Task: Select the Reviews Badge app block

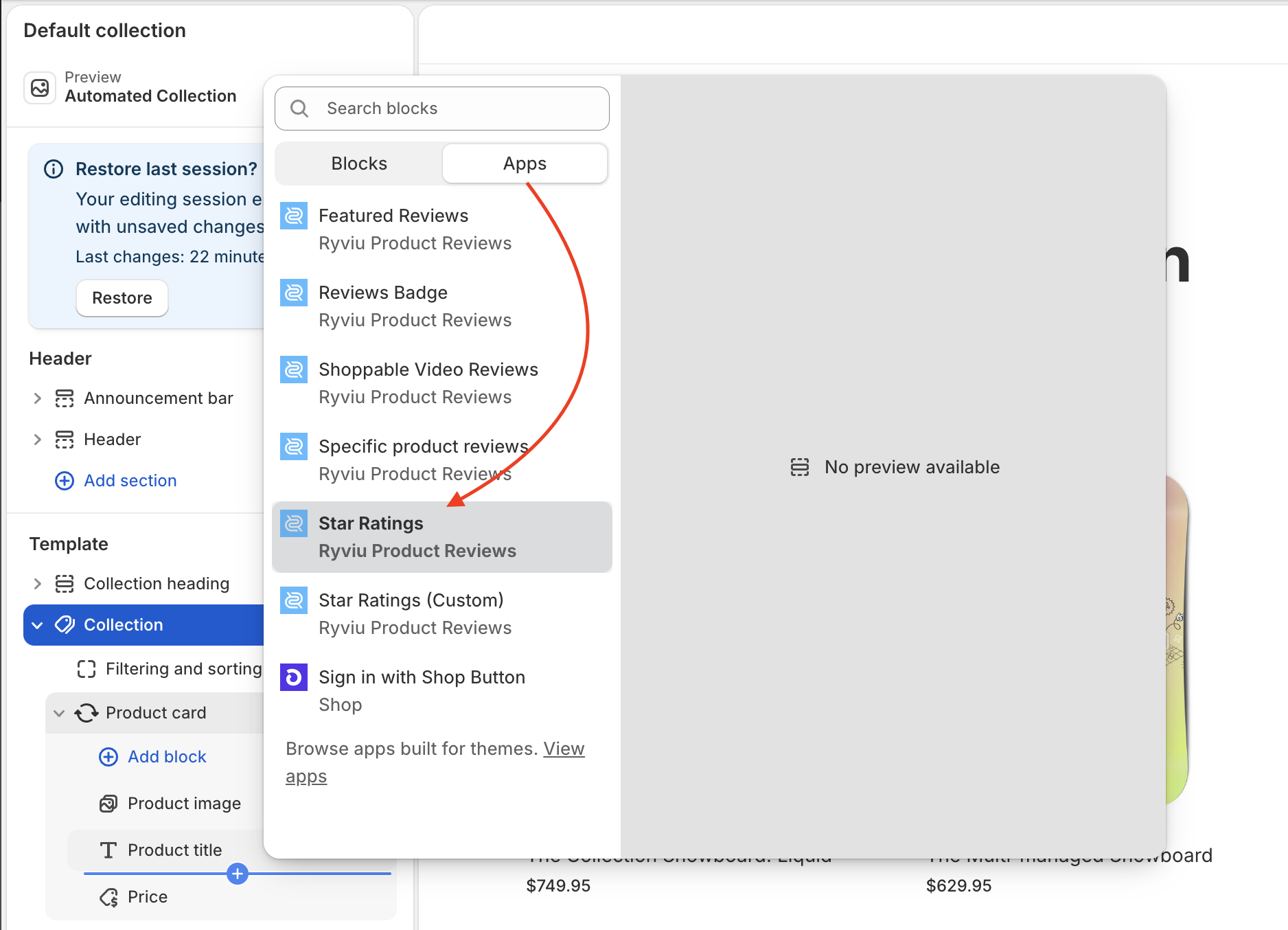Action: point(442,306)
